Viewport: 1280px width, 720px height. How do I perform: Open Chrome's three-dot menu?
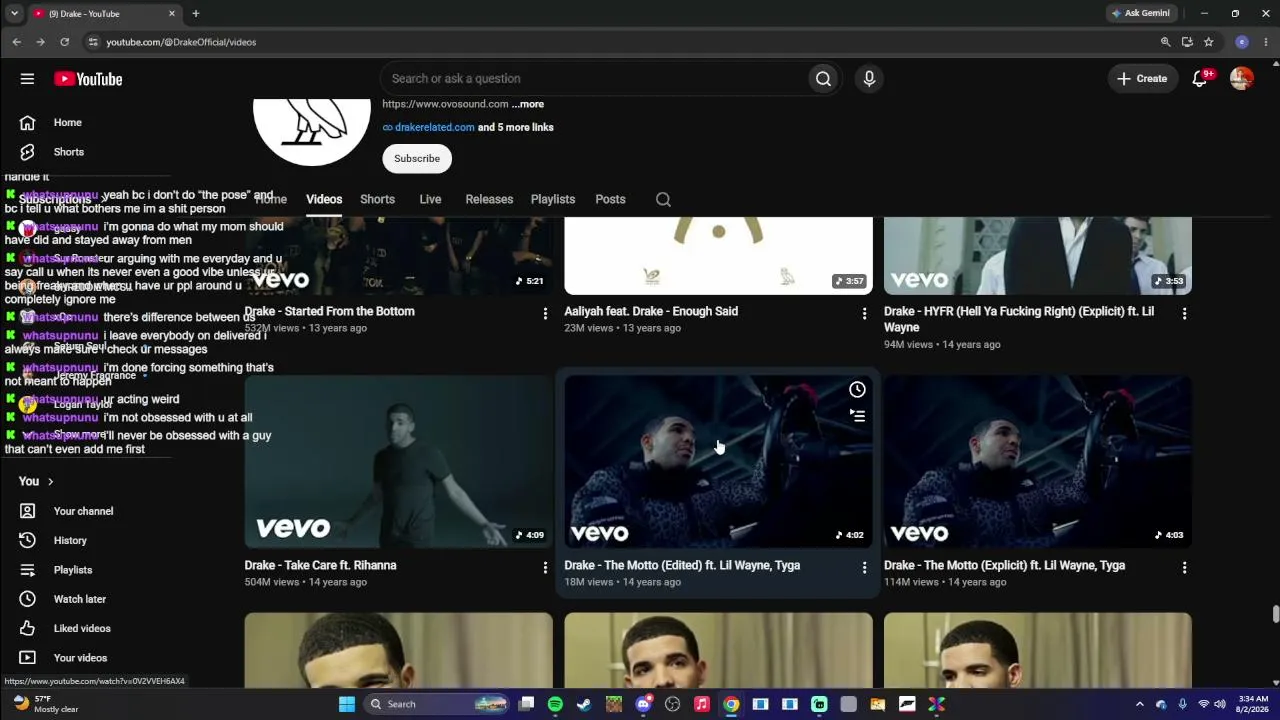[1266, 42]
